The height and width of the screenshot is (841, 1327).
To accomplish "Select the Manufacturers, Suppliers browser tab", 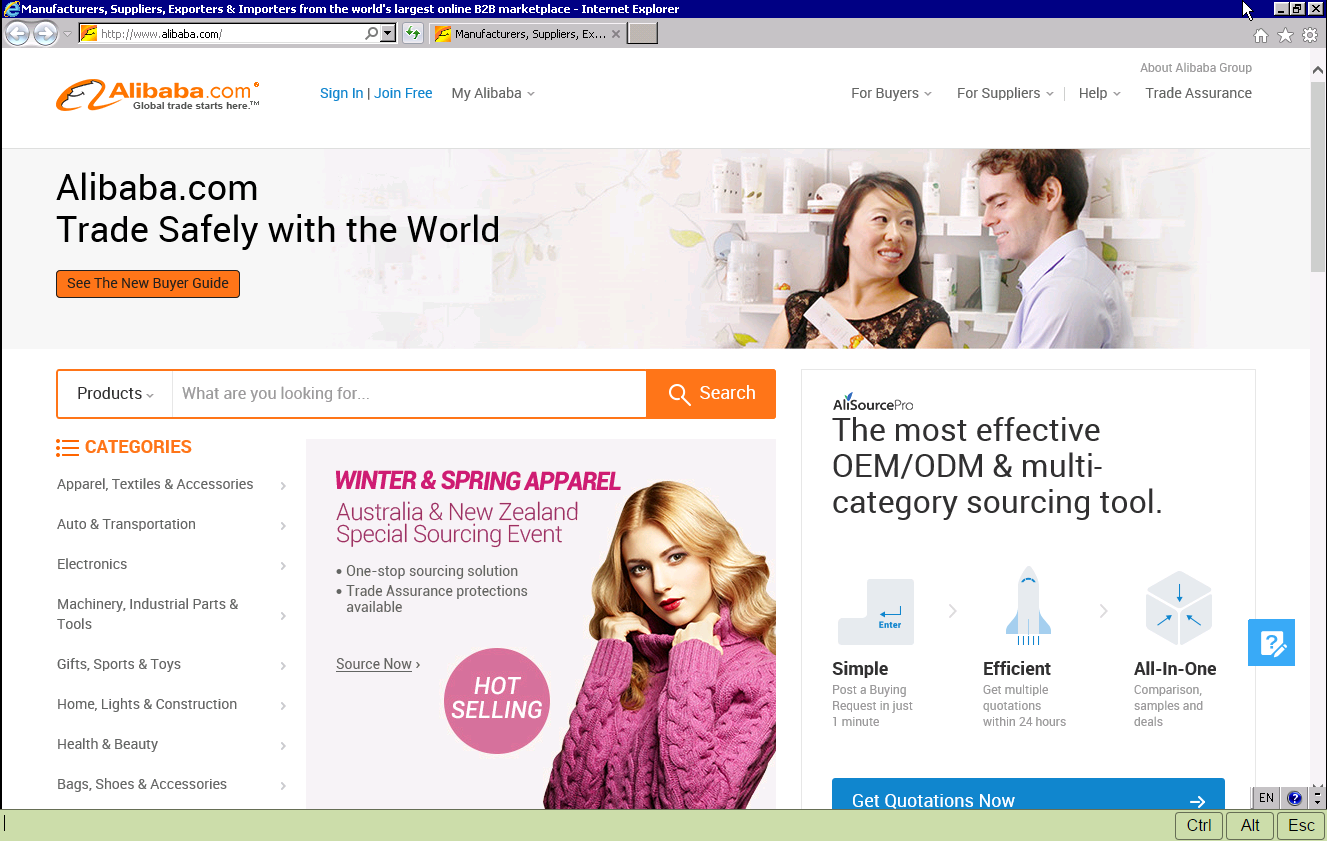I will click(528, 34).
